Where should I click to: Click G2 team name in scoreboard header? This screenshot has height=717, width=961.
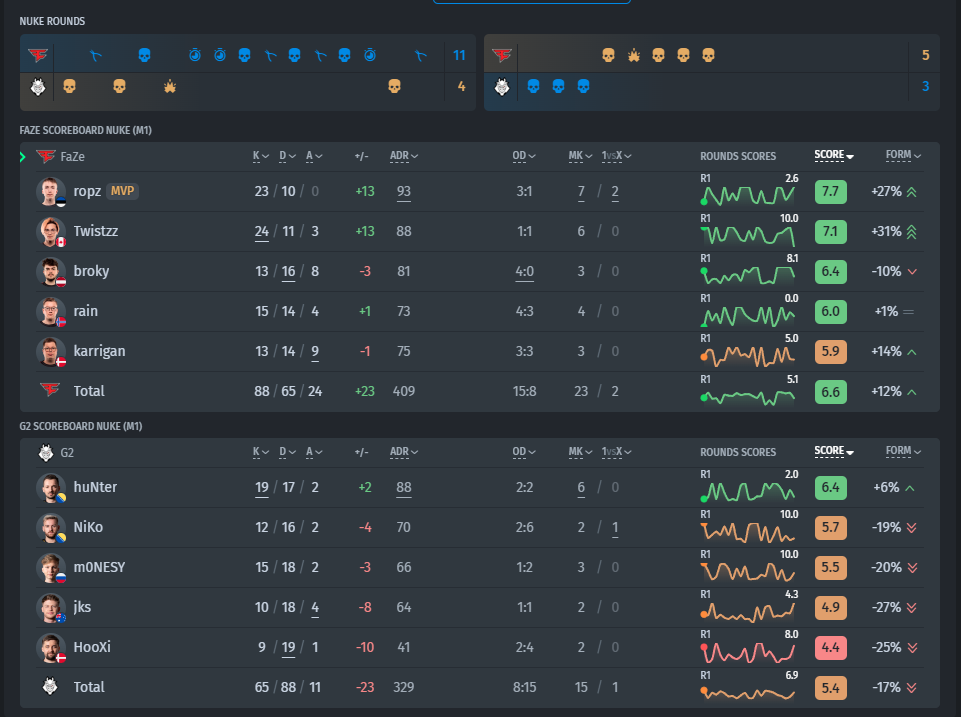[x=67, y=453]
